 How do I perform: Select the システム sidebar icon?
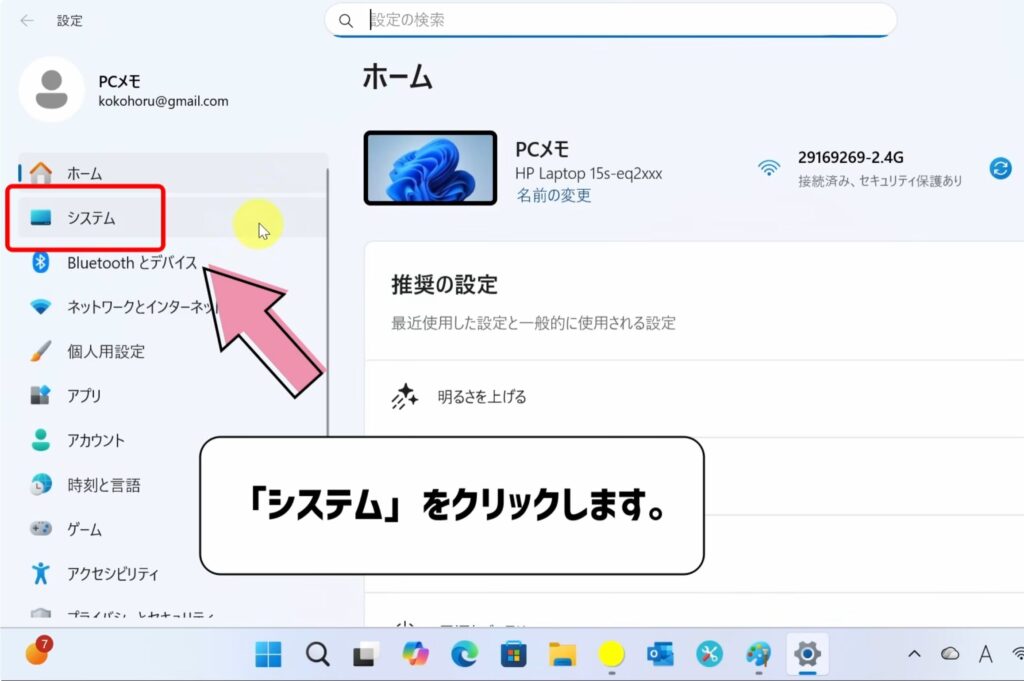click(42, 217)
